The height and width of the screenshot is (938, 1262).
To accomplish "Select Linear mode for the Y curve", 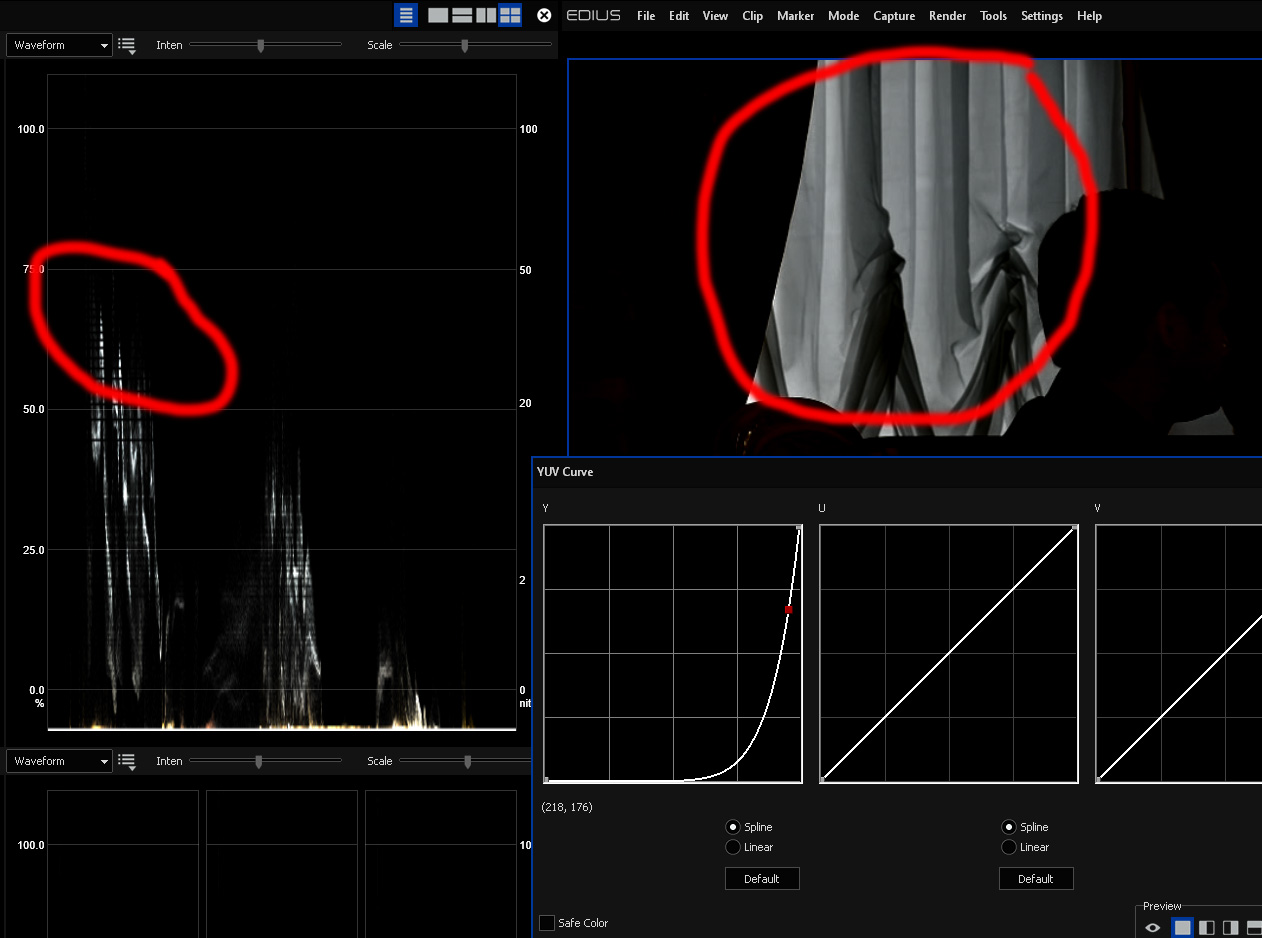I will [x=733, y=847].
